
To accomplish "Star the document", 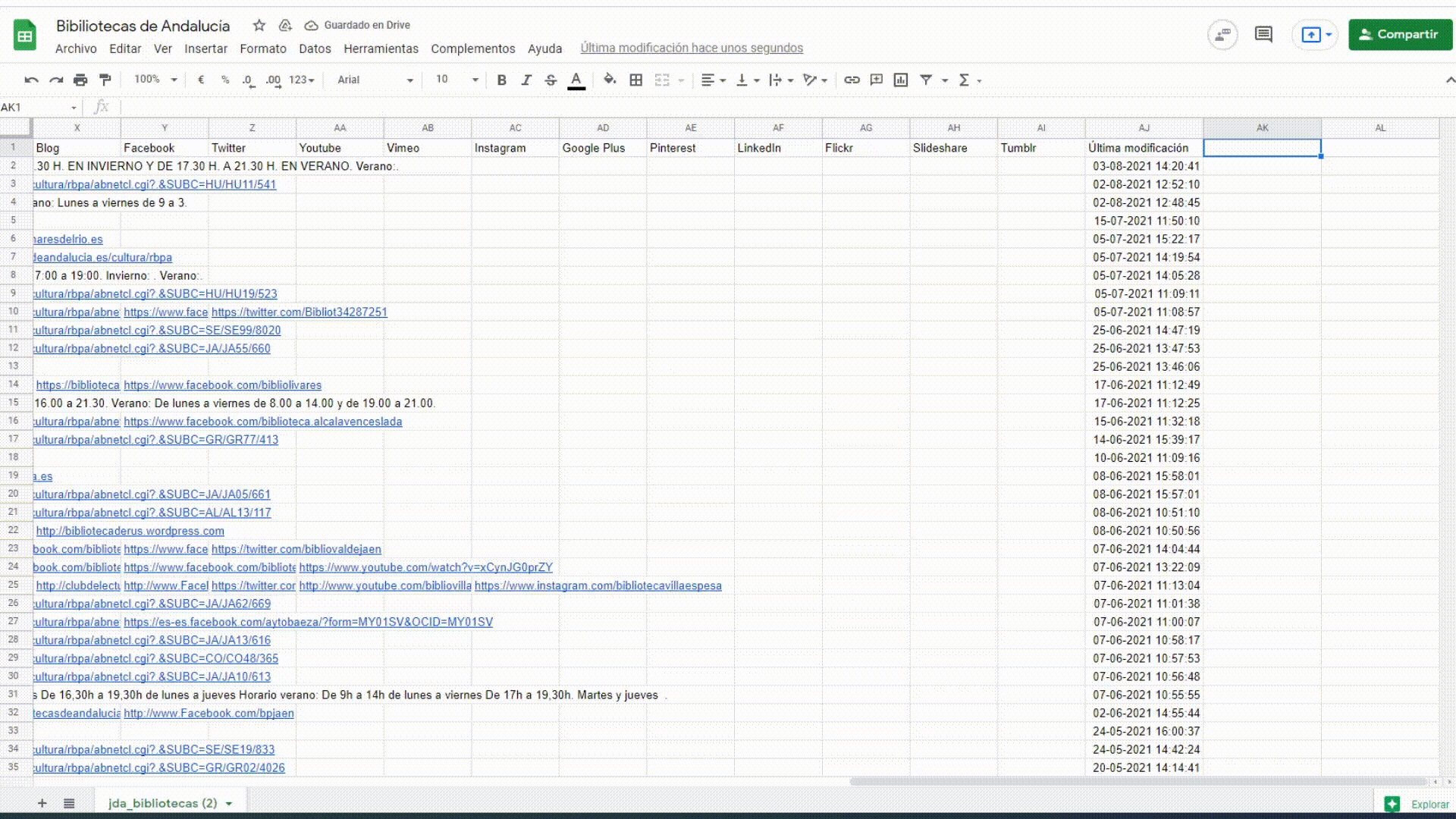I will (259, 25).
